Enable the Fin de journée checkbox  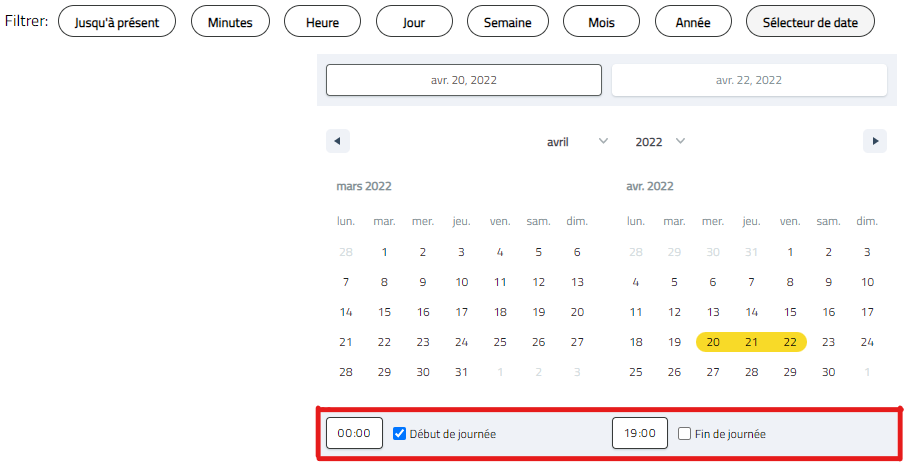coord(685,434)
